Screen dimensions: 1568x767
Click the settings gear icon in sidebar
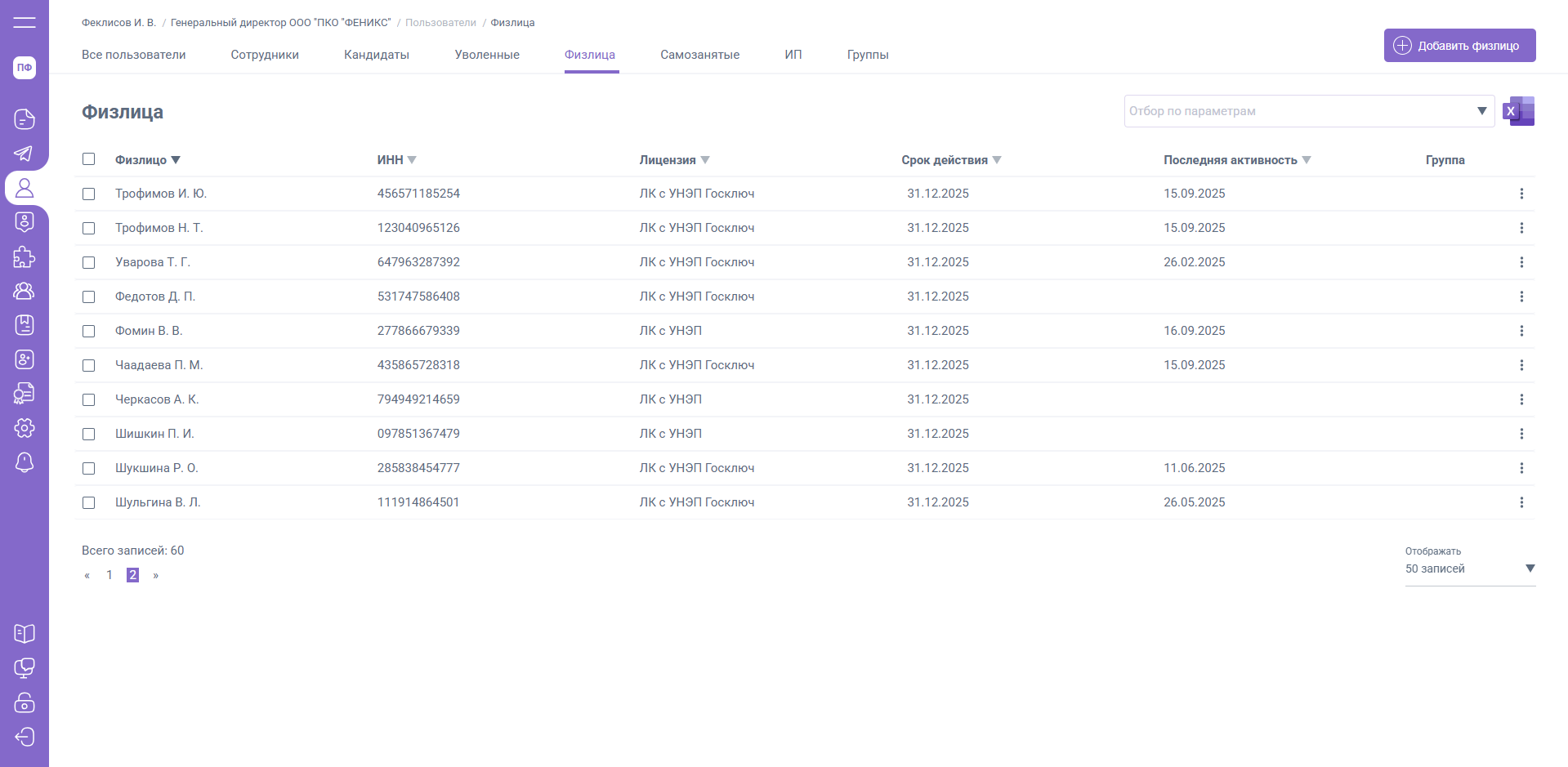[x=25, y=428]
